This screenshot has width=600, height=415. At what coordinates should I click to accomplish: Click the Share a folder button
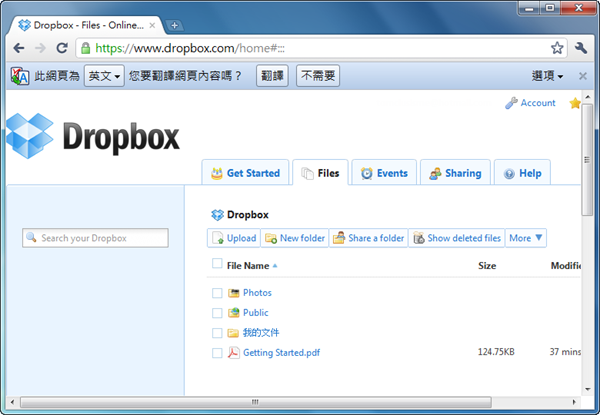click(368, 238)
